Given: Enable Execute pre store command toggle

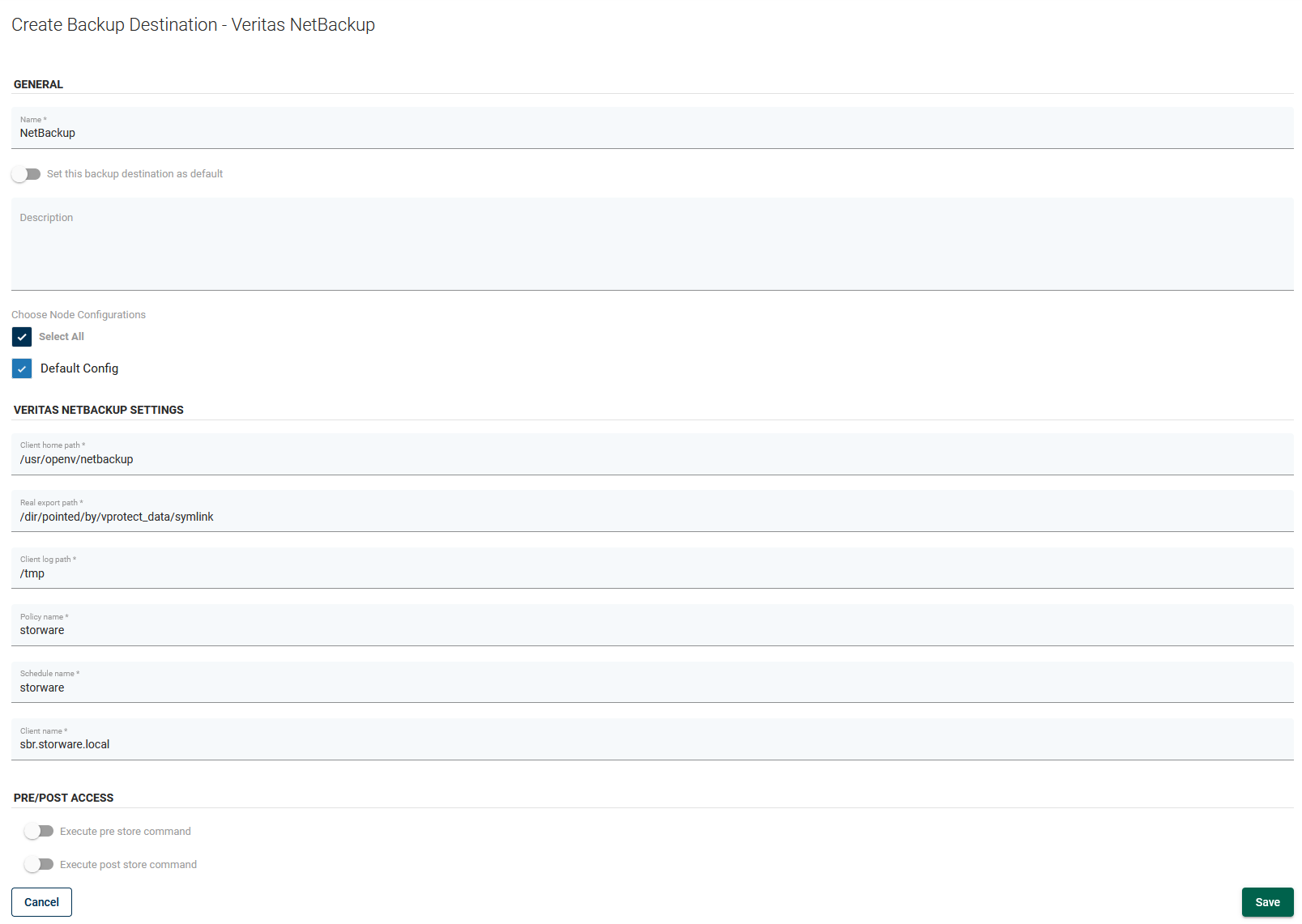Looking at the screenshot, I should [39, 831].
